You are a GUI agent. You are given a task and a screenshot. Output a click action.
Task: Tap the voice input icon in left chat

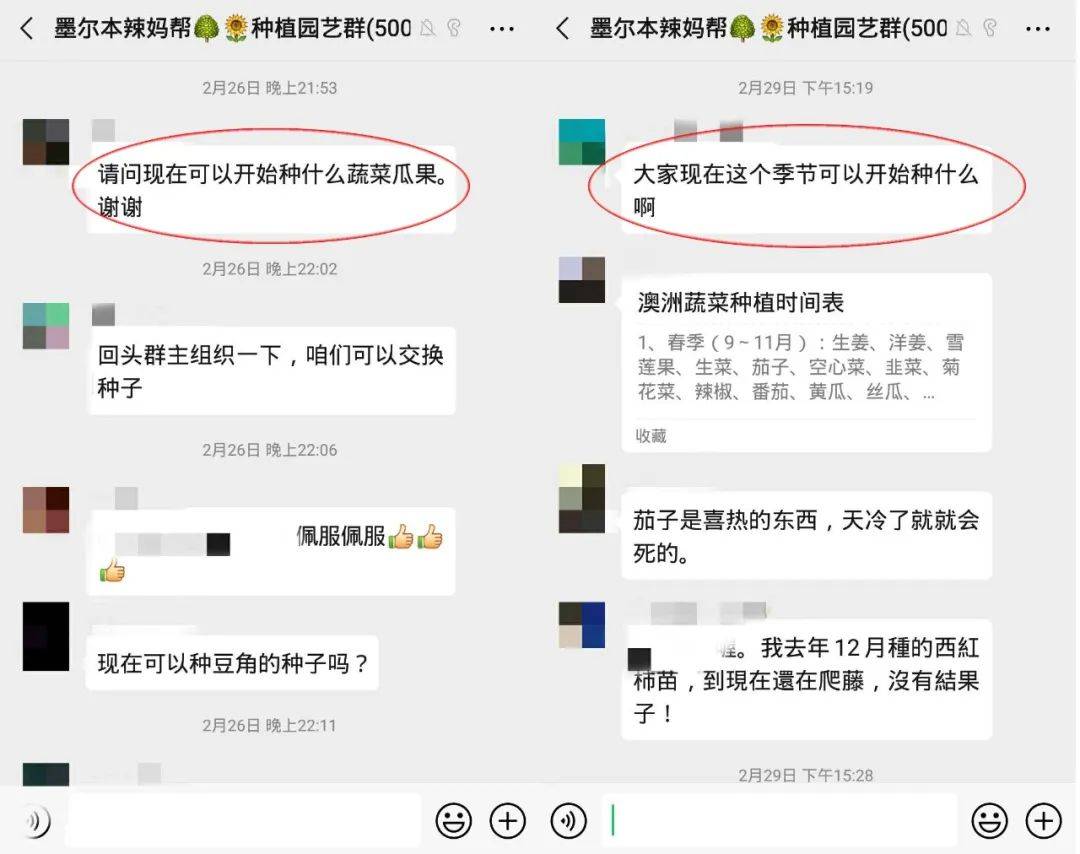click(x=37, y=820)
